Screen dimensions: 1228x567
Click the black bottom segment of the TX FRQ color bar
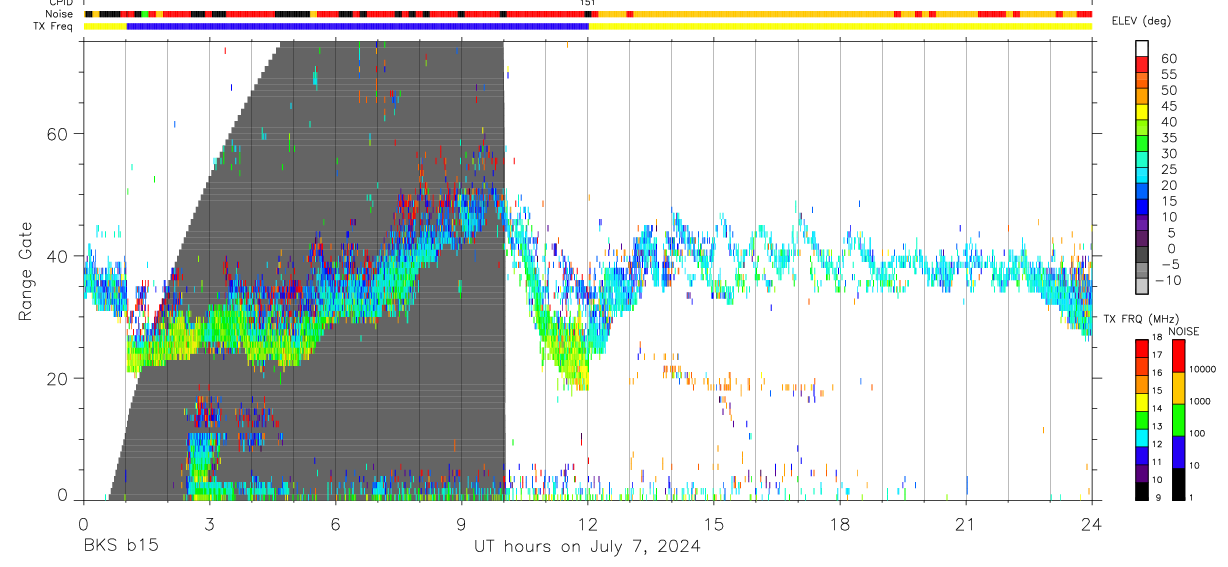point(1142,491)
